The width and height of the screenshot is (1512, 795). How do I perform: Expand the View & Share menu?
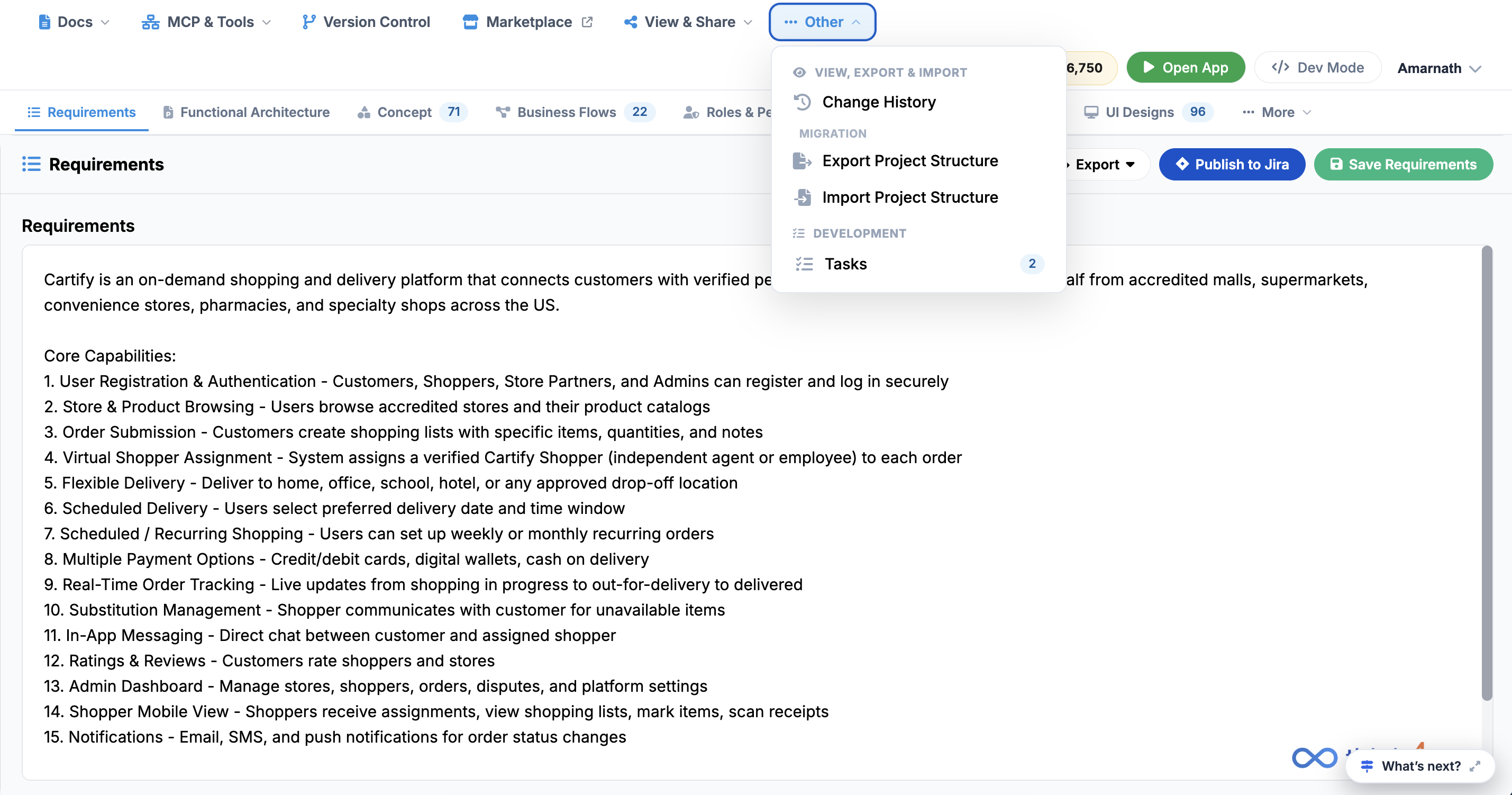coord(688,22)
